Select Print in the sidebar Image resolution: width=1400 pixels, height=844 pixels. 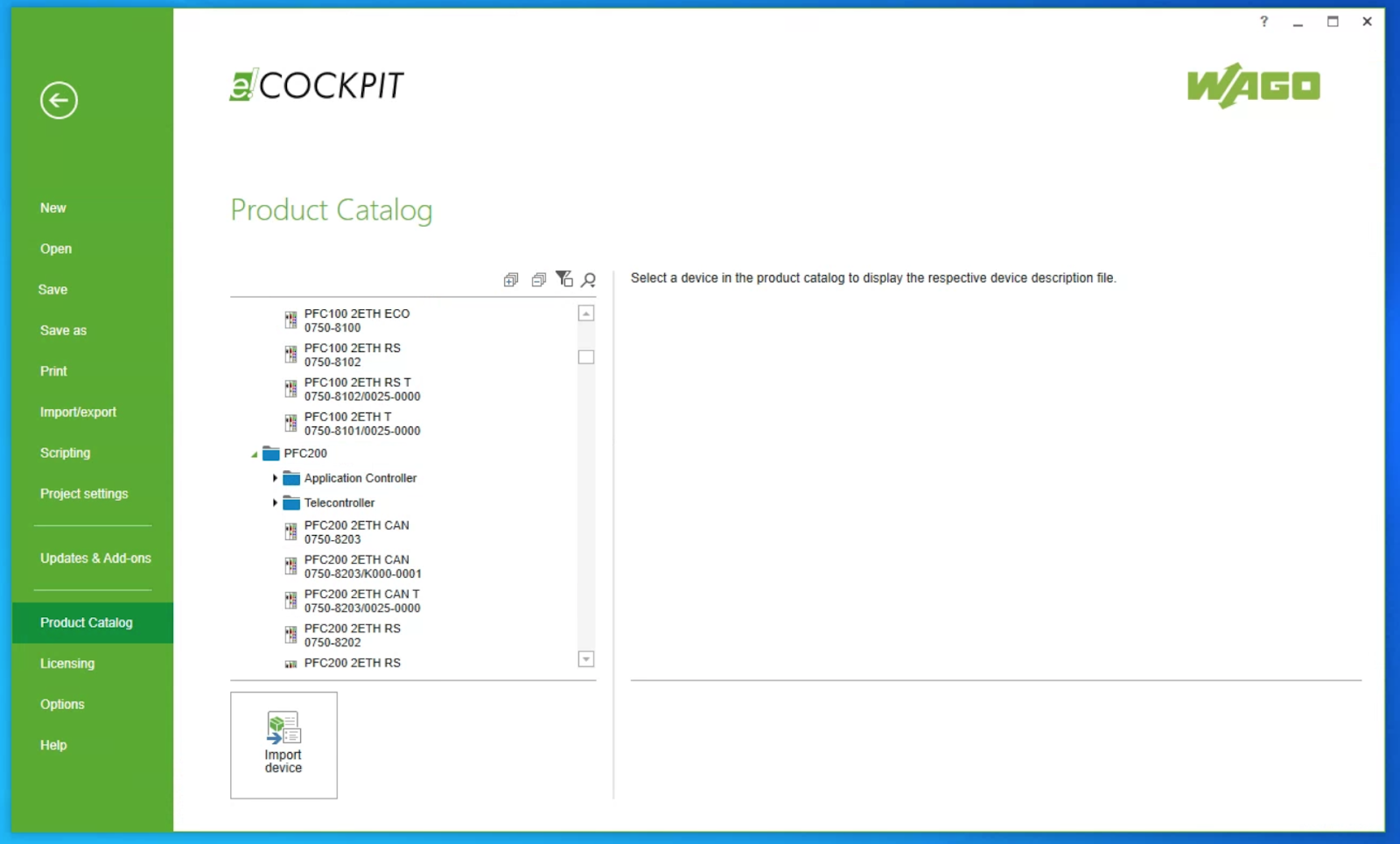[53, 371]
